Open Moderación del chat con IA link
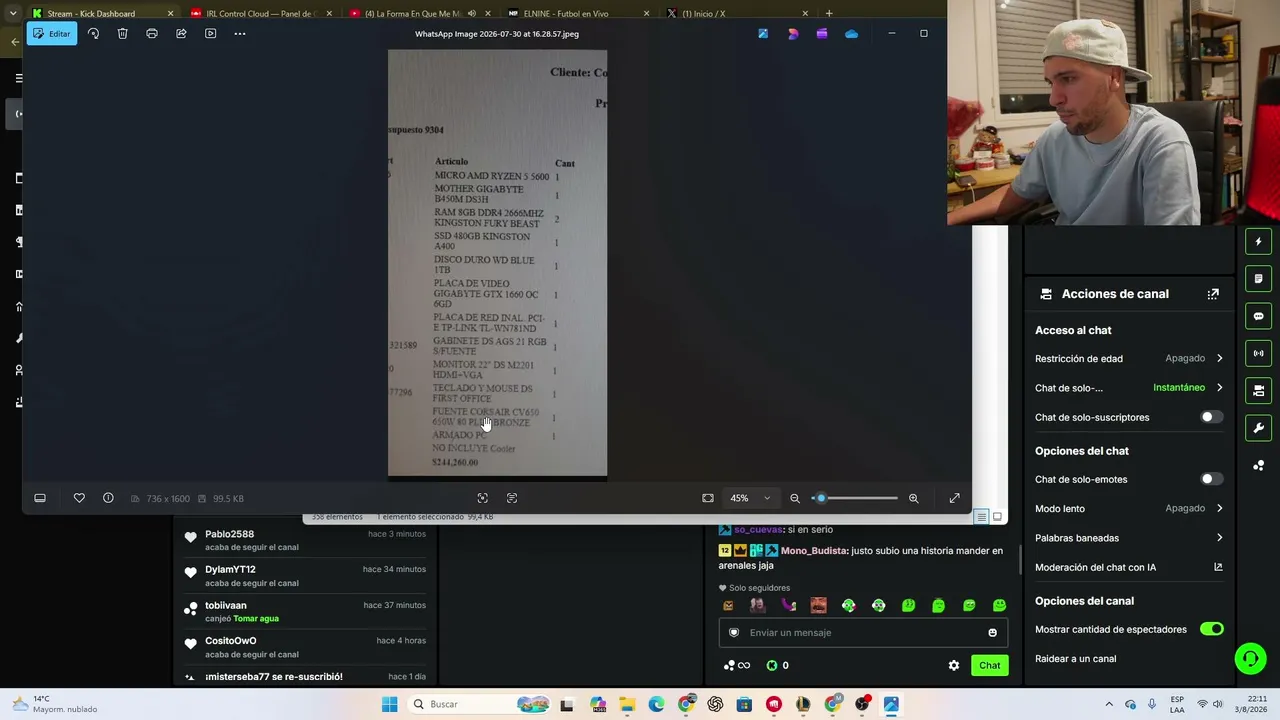This screenshot has width=1280, height=720. pyautogui.click(x=1129, y=567)
